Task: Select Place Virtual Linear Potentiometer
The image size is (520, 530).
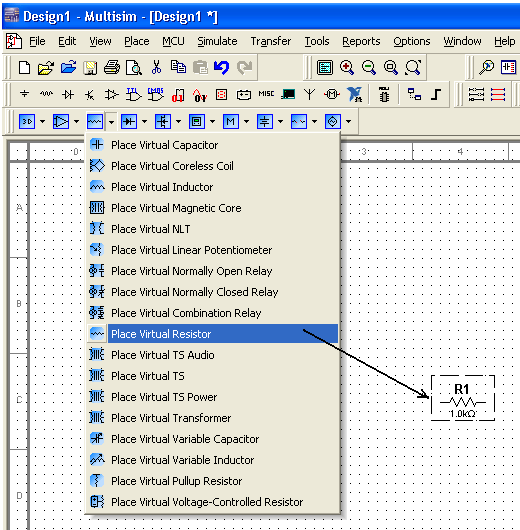Action: point(213,250)
